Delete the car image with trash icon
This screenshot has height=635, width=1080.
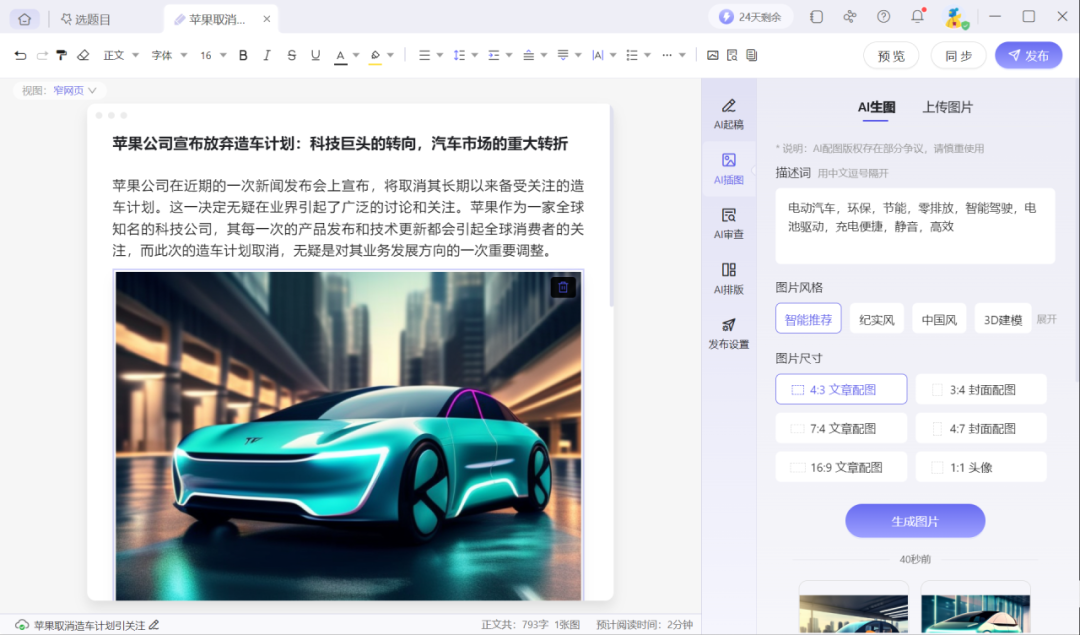tap(563, 287)
